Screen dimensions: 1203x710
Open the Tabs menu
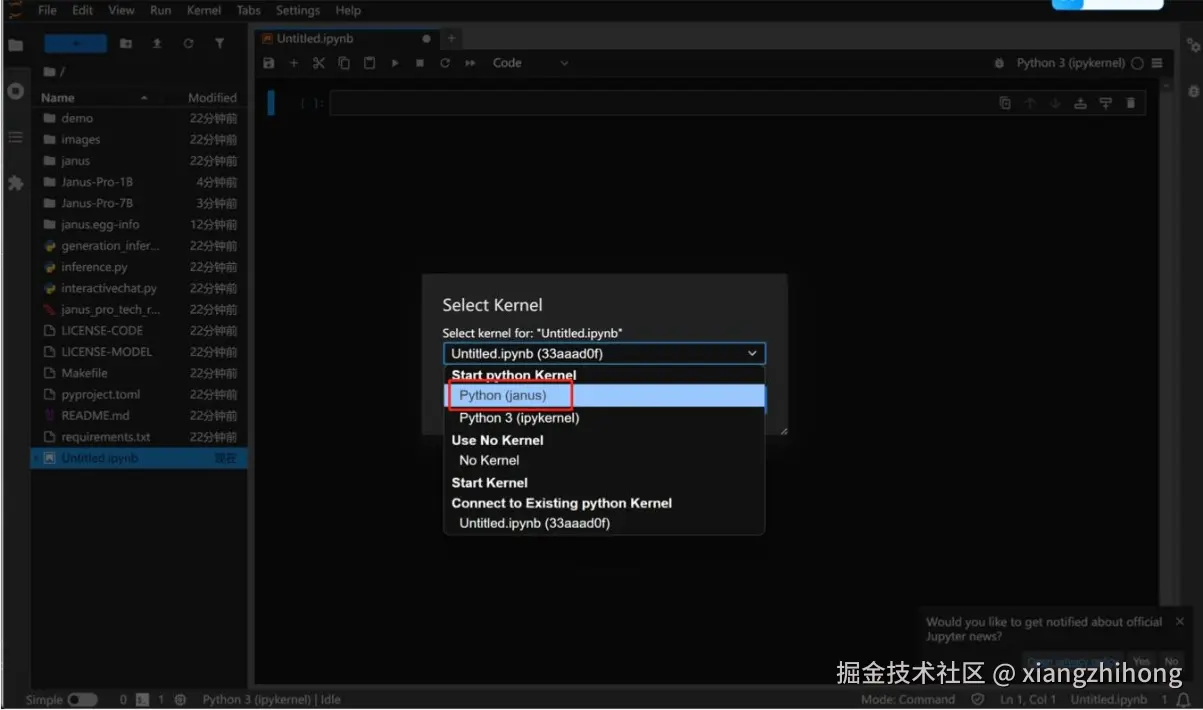[248, 10]
